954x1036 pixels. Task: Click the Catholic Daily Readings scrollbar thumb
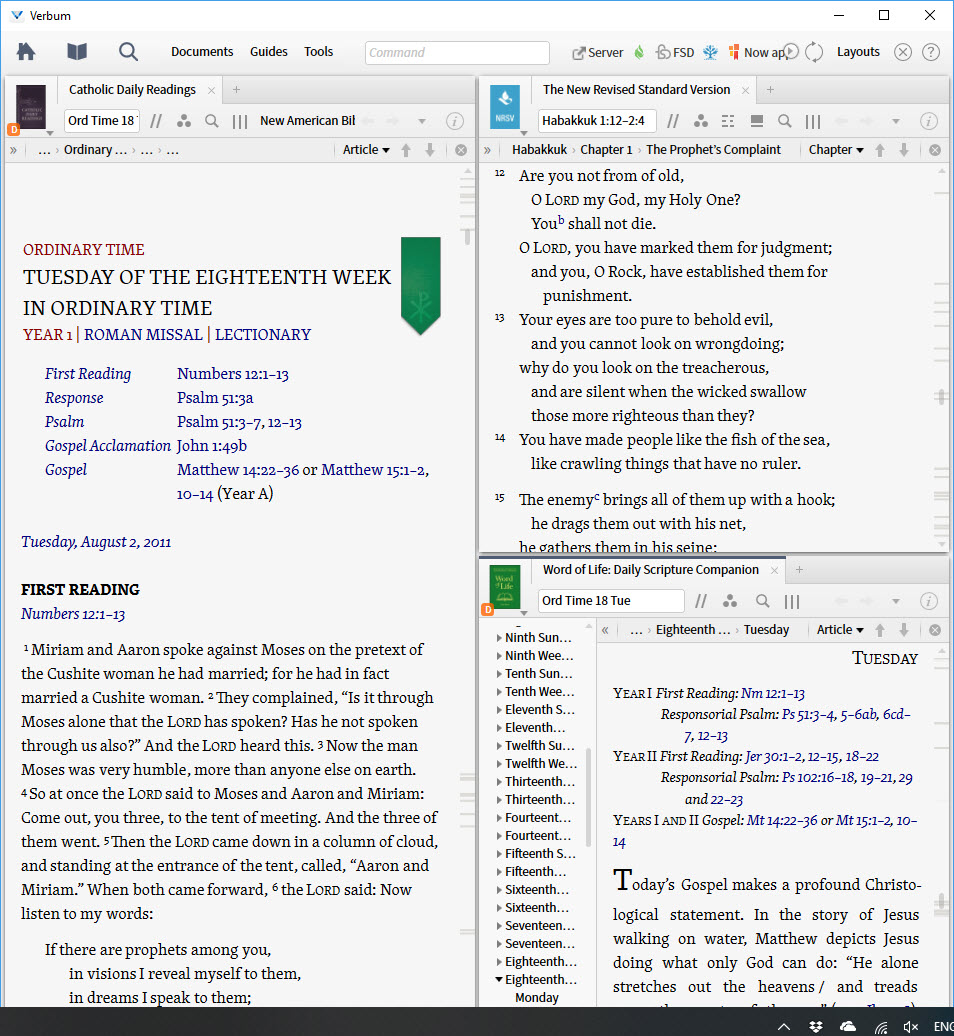coord(467,236)
